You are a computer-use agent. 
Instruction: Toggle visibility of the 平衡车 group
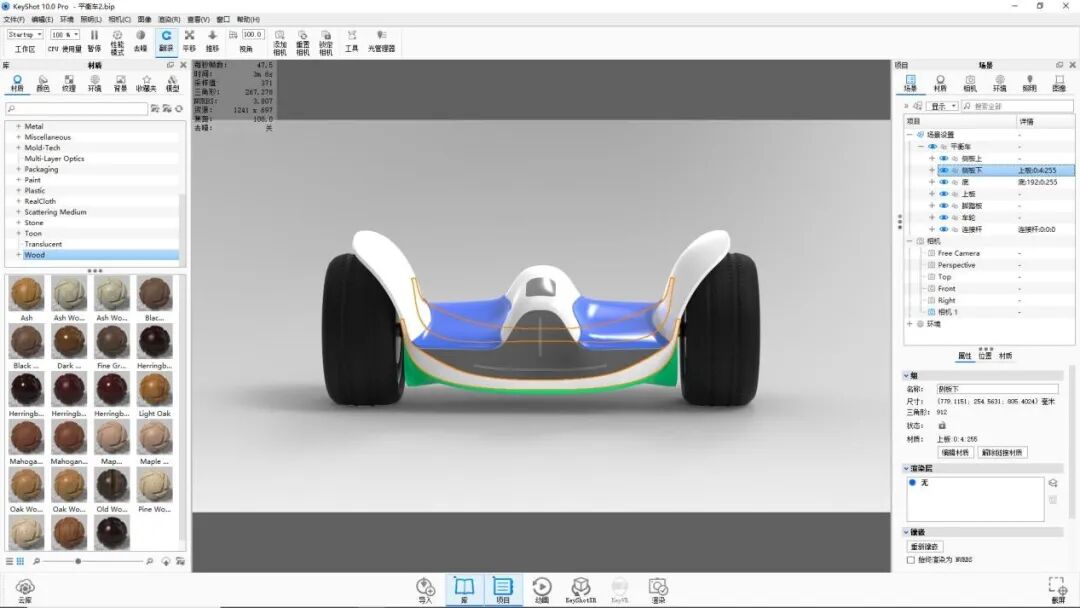933,145
